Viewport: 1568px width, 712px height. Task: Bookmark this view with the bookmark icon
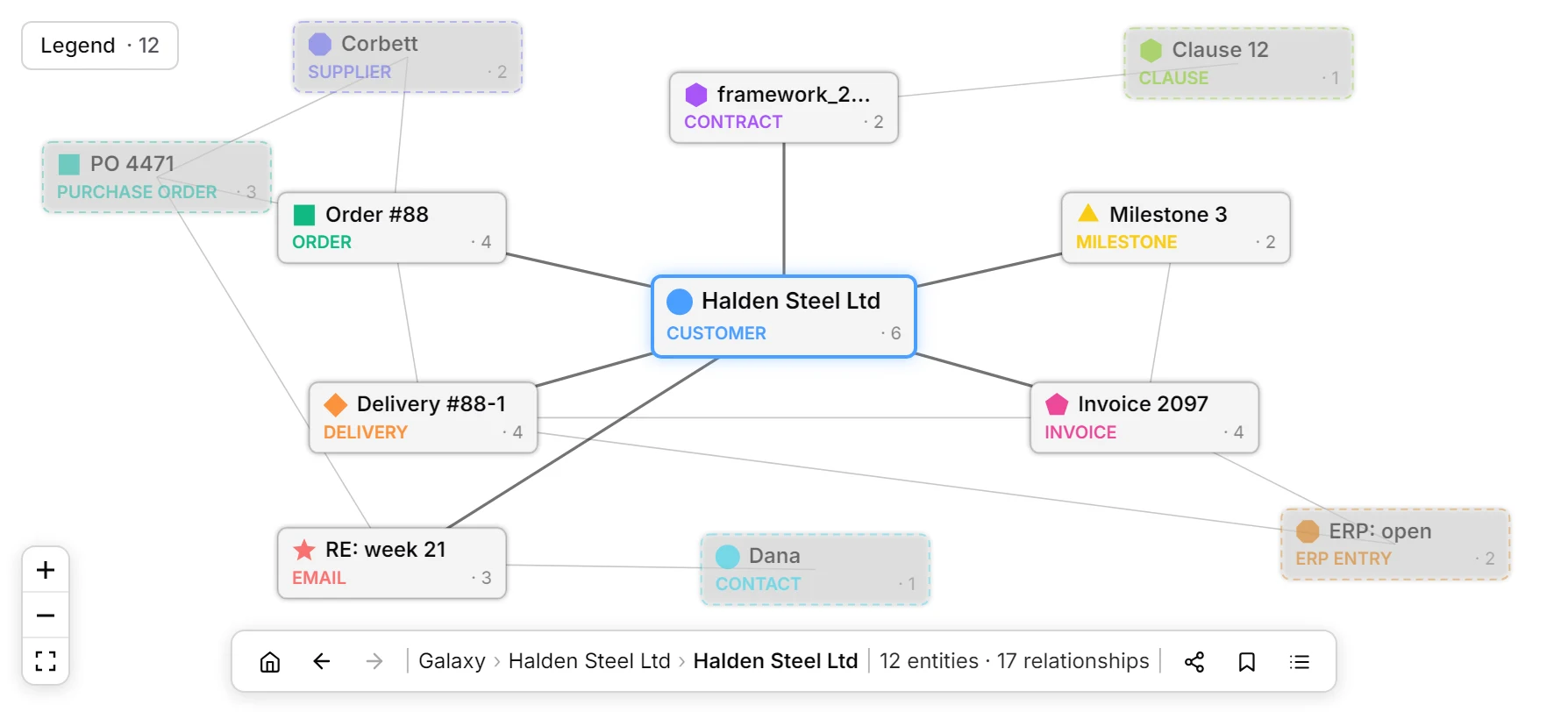coord(1247,661)
